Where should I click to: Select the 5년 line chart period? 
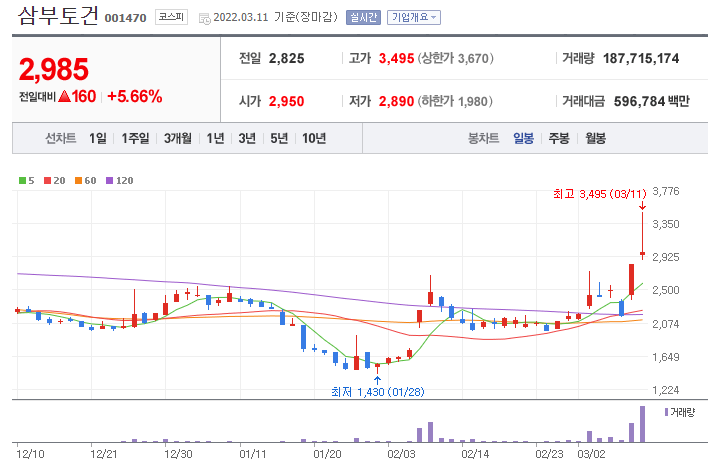pos(279,138)
